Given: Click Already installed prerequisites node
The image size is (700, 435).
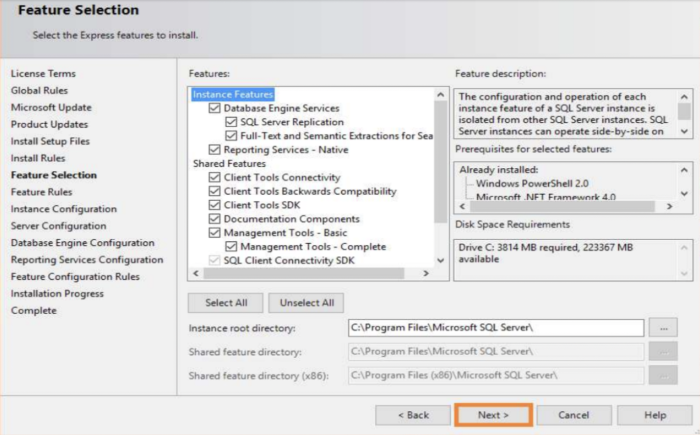Looking at the screenshot, I should (x=499, y=170).
